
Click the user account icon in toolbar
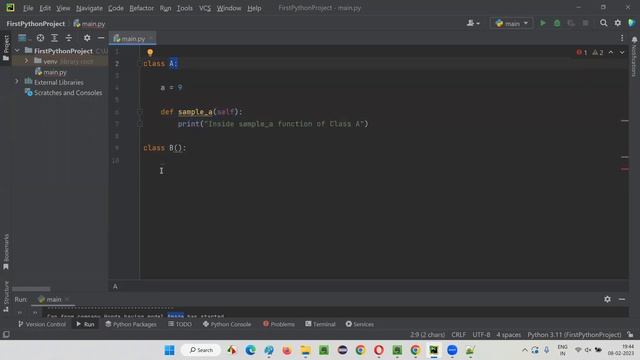[x=473, y=23]
